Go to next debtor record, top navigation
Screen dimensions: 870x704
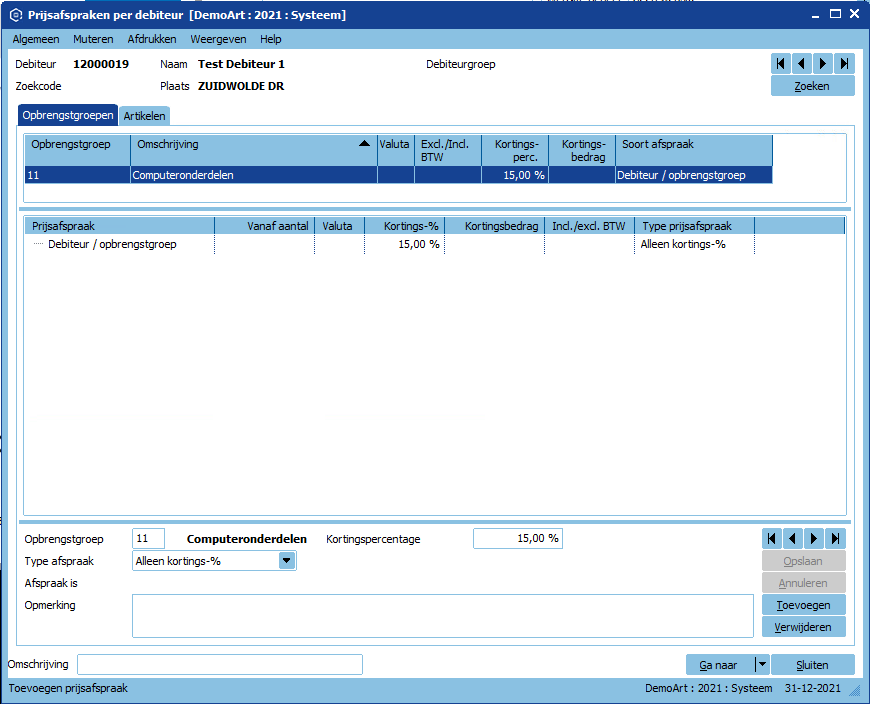pyautogui.click(x=823, y=63)
